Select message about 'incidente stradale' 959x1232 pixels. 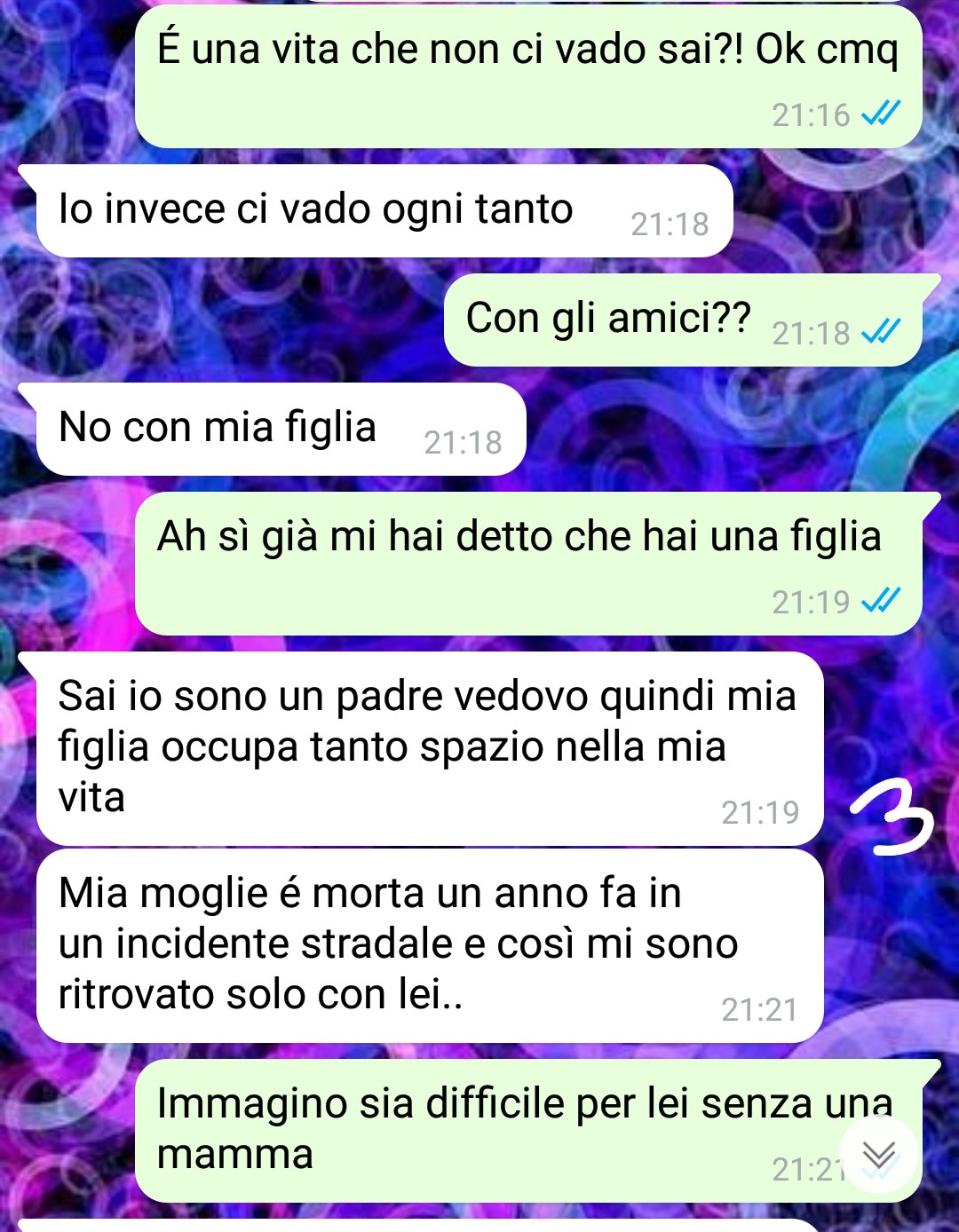(430, 945)
